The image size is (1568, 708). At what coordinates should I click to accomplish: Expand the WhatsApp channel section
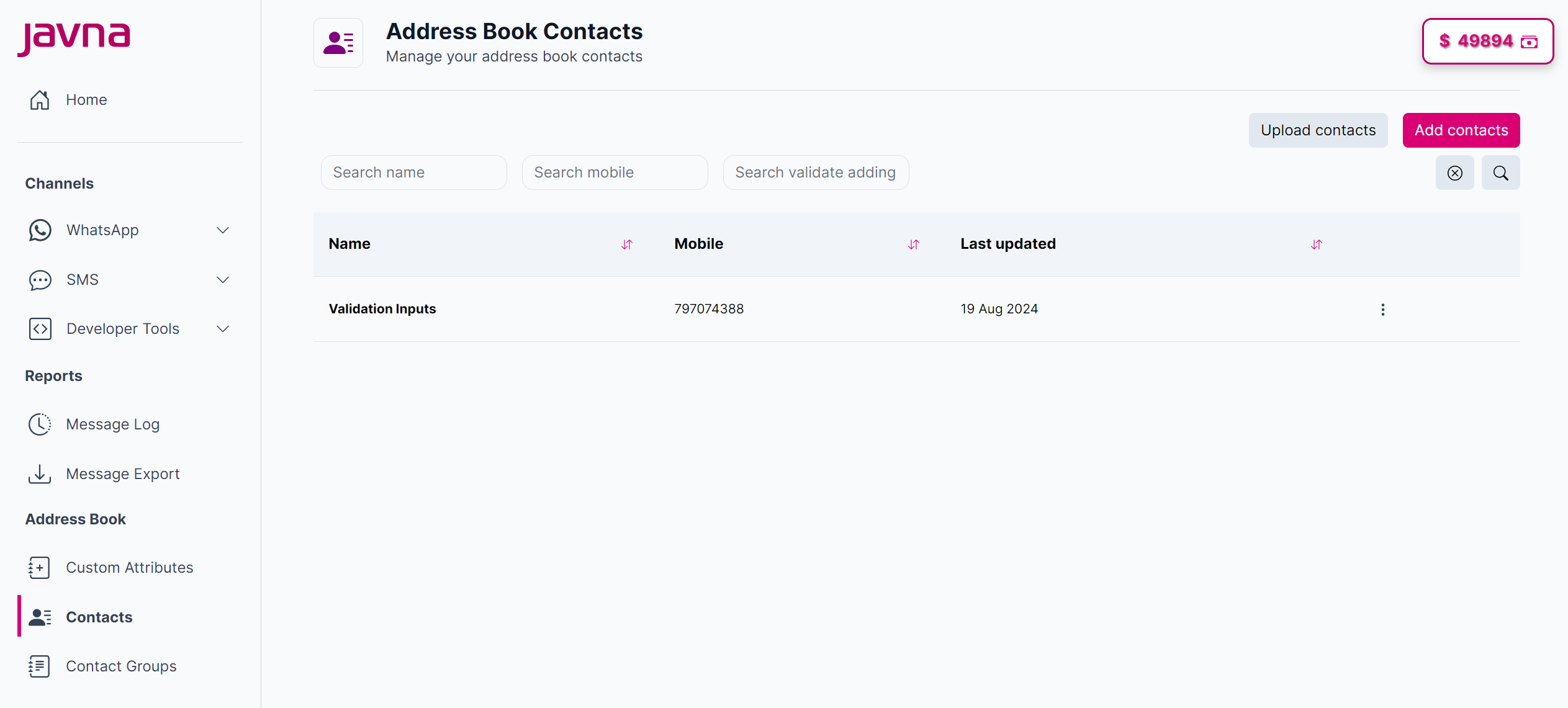click(223, 230)
